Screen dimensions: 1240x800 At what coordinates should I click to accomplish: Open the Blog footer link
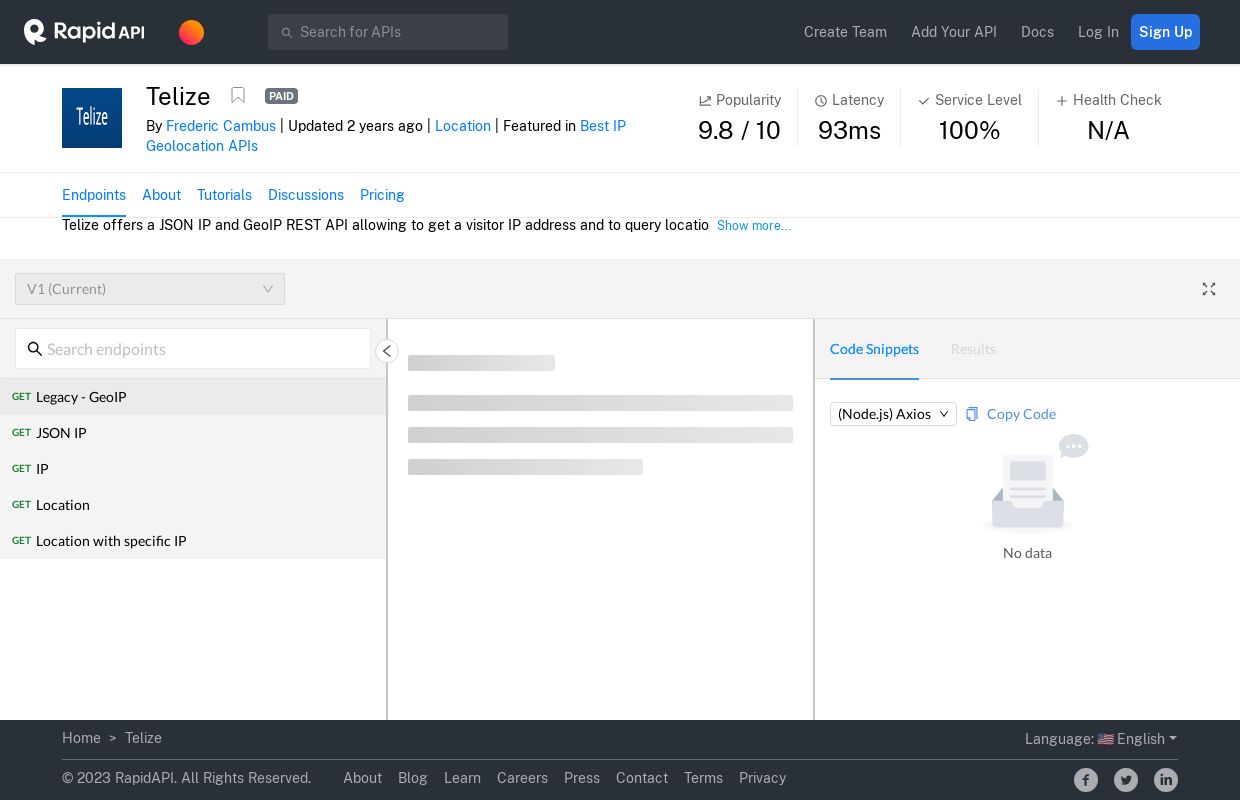[x=412, y=778]
